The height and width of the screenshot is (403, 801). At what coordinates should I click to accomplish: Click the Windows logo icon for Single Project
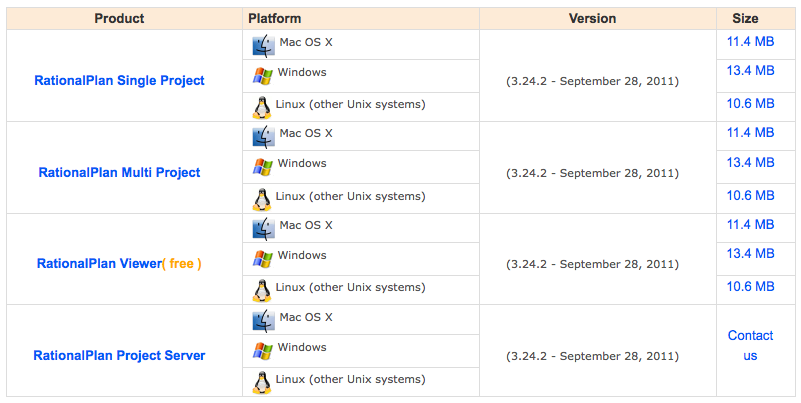(263, 76)
